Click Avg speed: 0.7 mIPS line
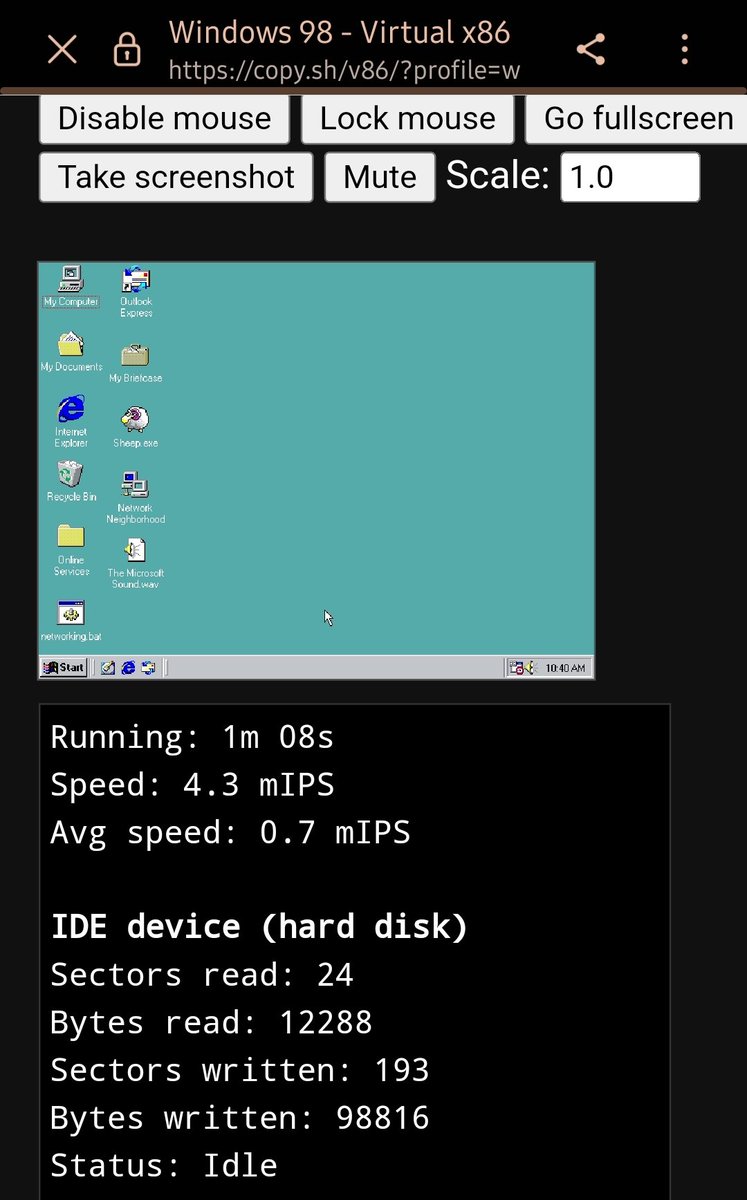 tap(230, 833)
